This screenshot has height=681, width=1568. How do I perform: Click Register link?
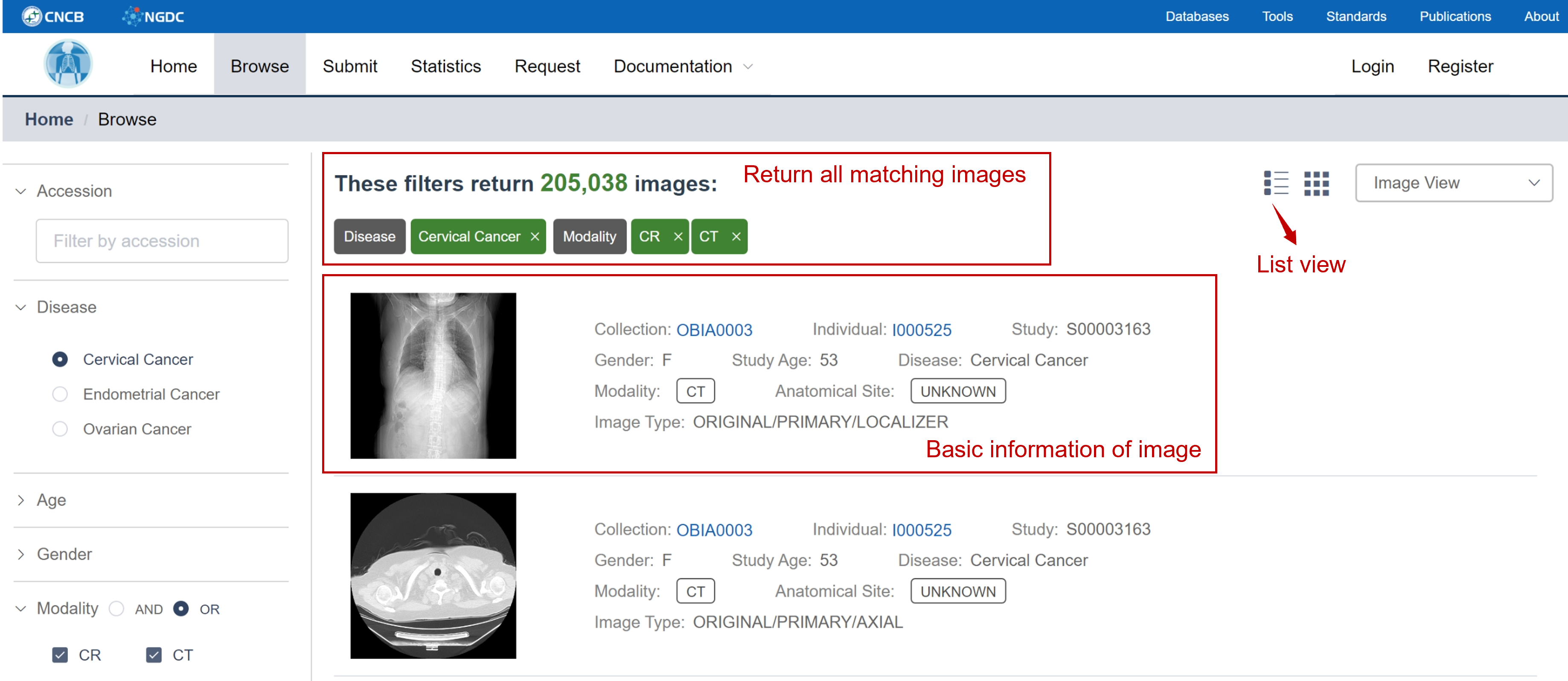pos(1460,66)
